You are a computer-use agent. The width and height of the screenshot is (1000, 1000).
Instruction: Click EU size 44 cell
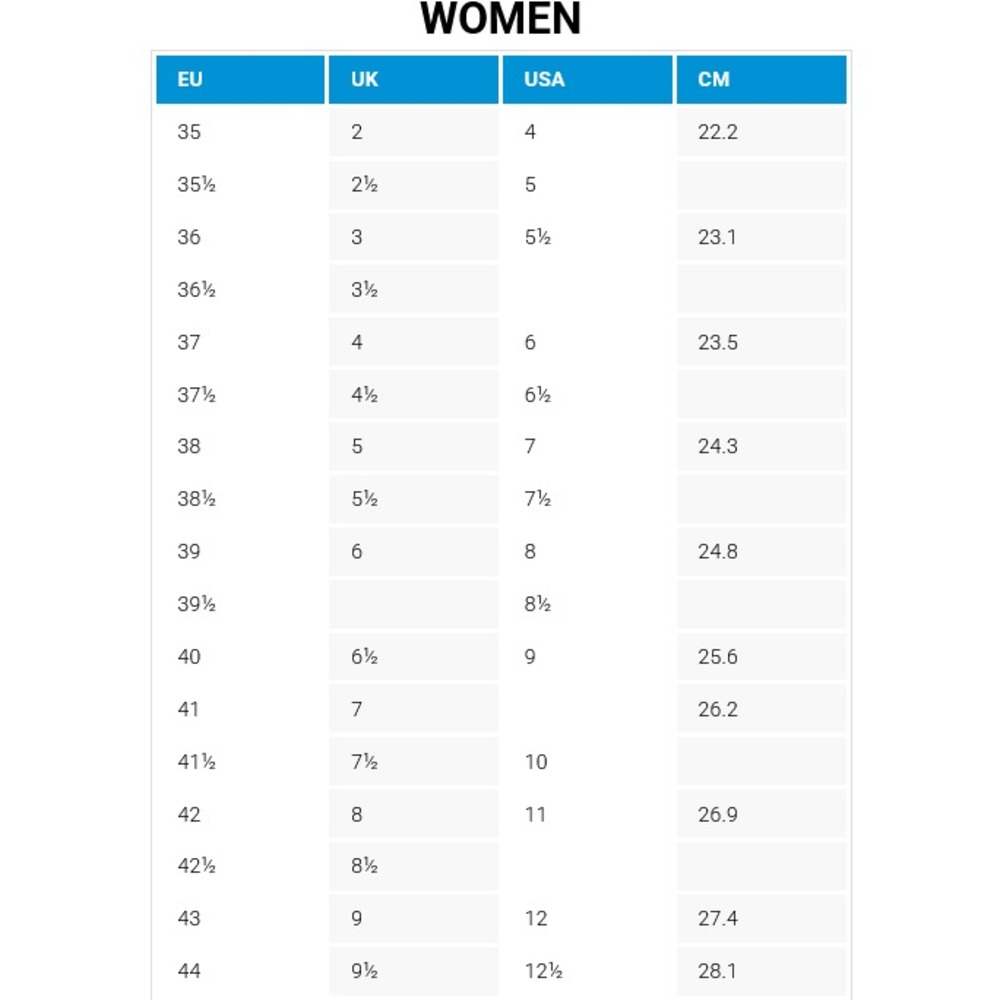(x=240, y=971)
